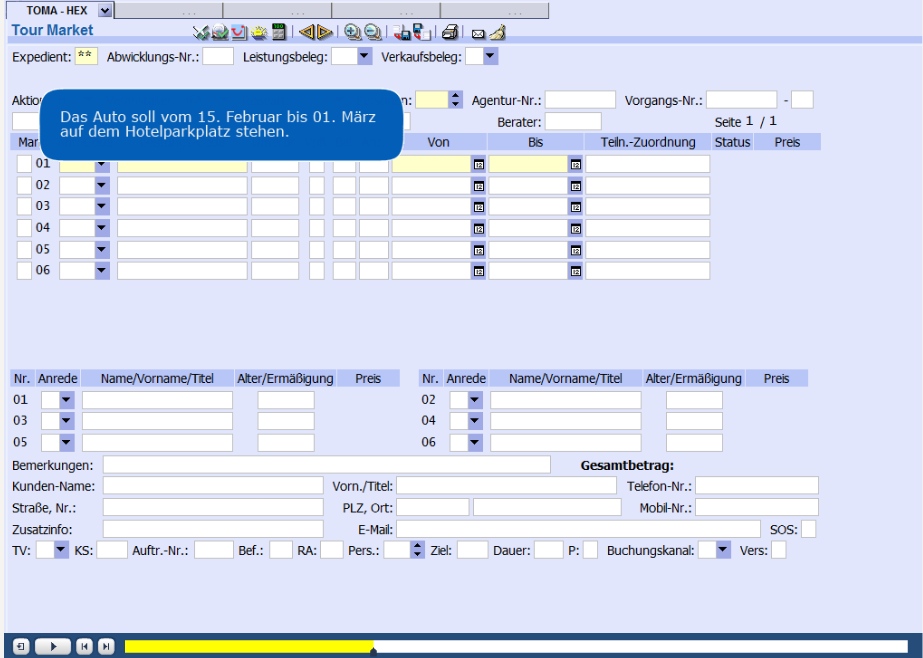Screen dimensions: 923x658
Task: Open Von calendar picker for row 03
Action: point(479,207)
